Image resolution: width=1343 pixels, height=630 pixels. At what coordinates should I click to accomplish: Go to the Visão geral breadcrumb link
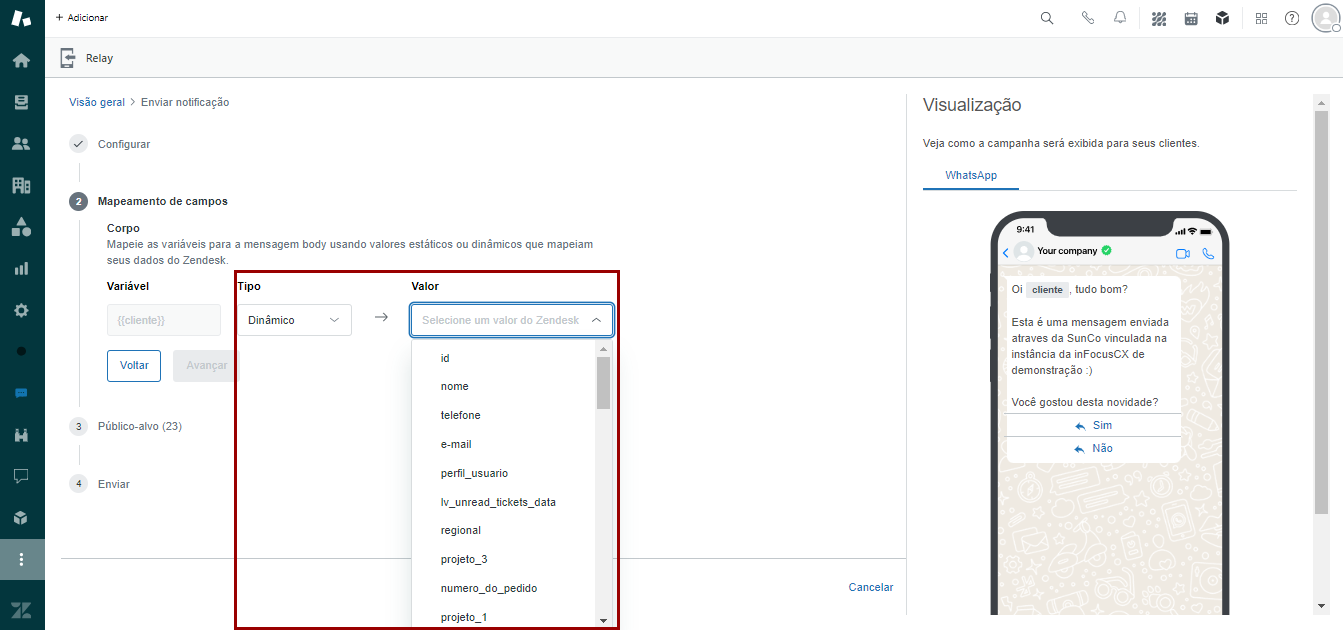(x=97, y=102)
